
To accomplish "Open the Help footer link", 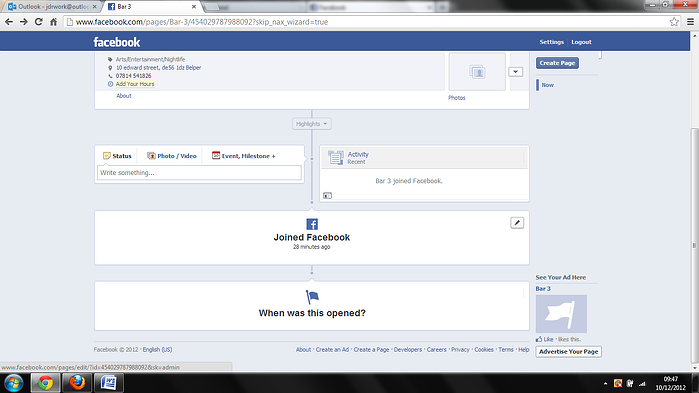I will (x=524, y=349).
